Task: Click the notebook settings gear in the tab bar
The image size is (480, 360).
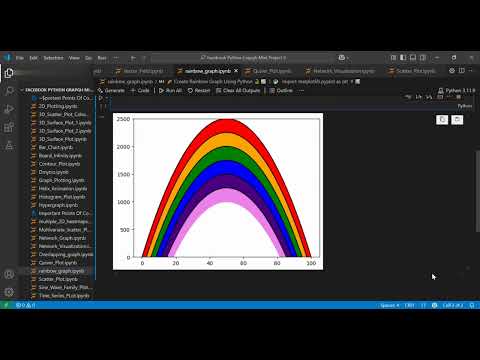Action: (452, 71)
